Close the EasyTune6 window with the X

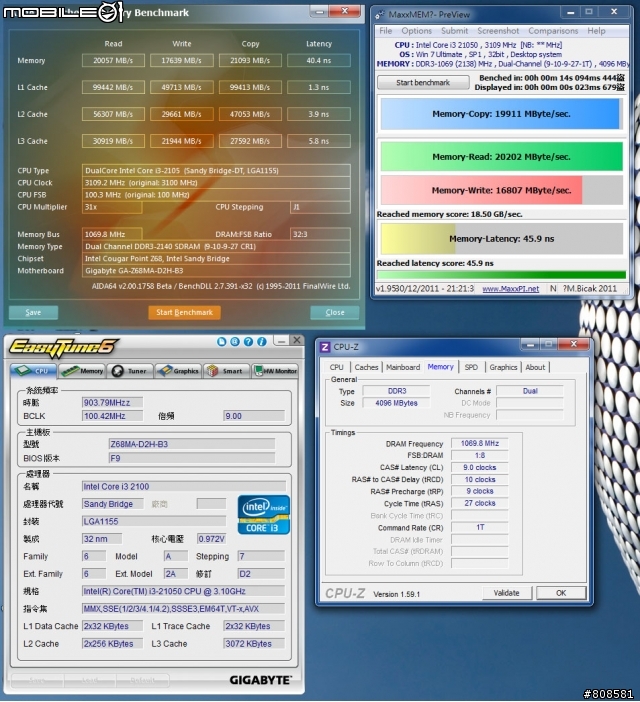coord(296,341)
